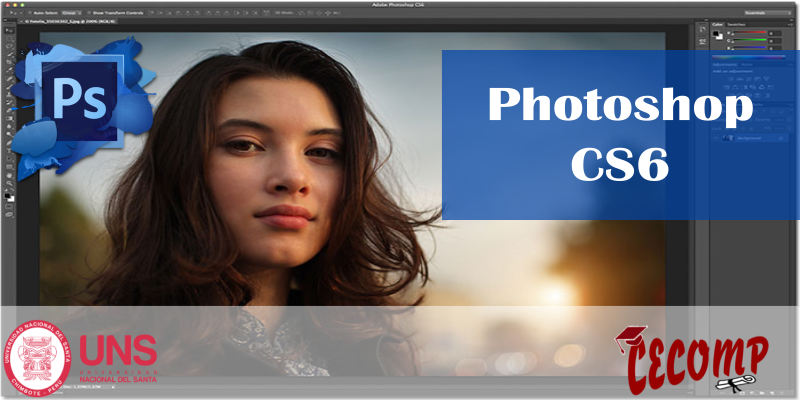Open the Auto-Select Group dropdown
The image size is (800, 400).
(72, 13)
